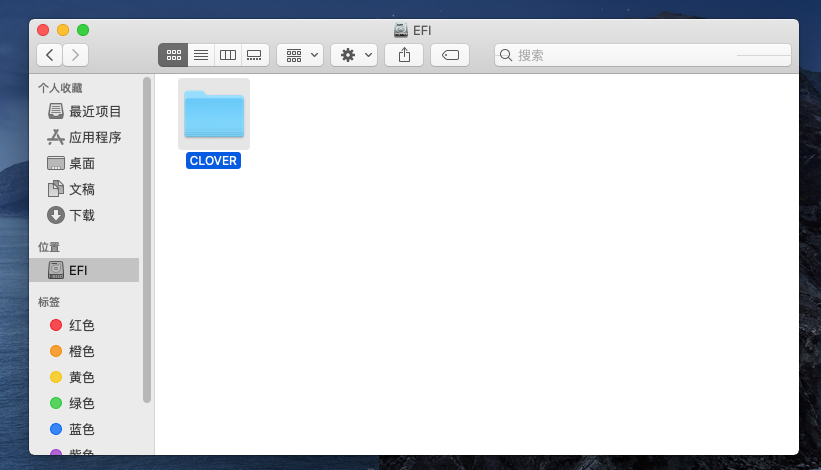Click the 个人收藏 section header

60,88
